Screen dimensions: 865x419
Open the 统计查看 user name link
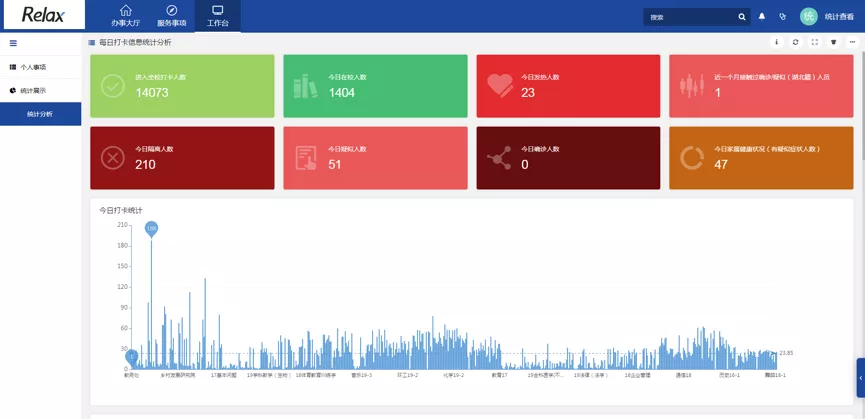click(839, 17)
